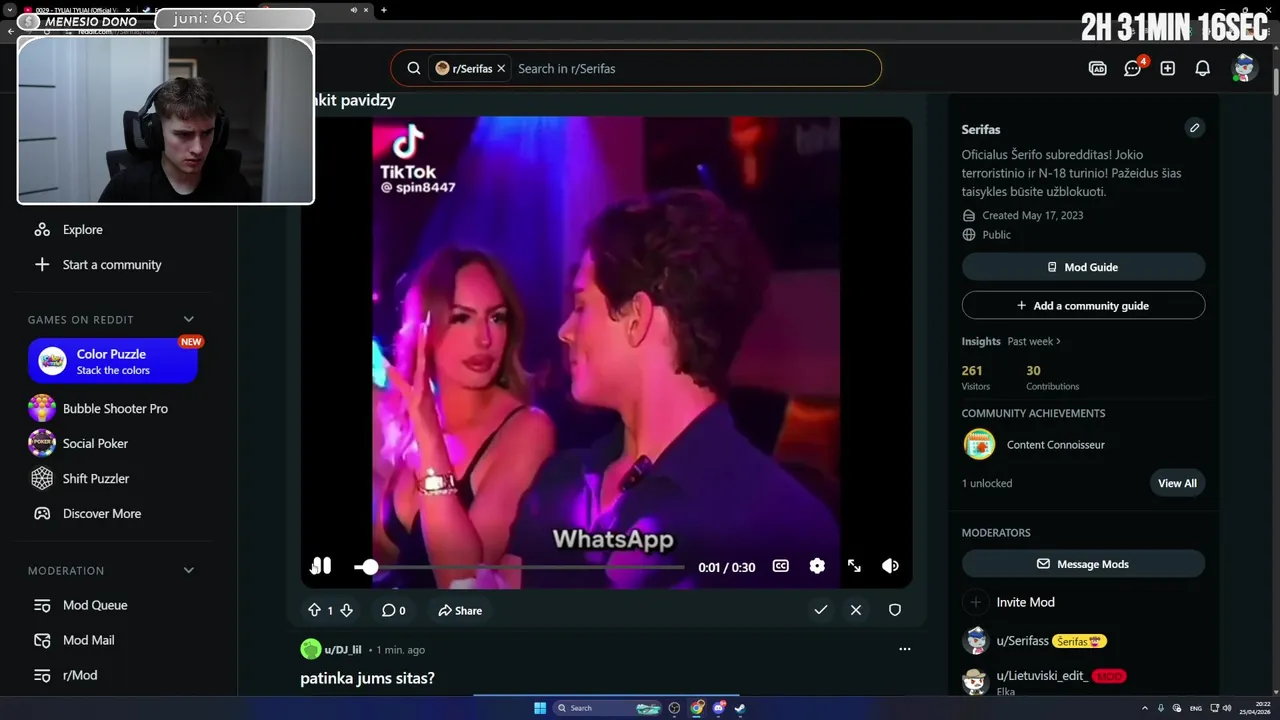Viewport: 1280px width, 720px height.
Task: Click the video progress scrubber handle
Action: (370, 567)
